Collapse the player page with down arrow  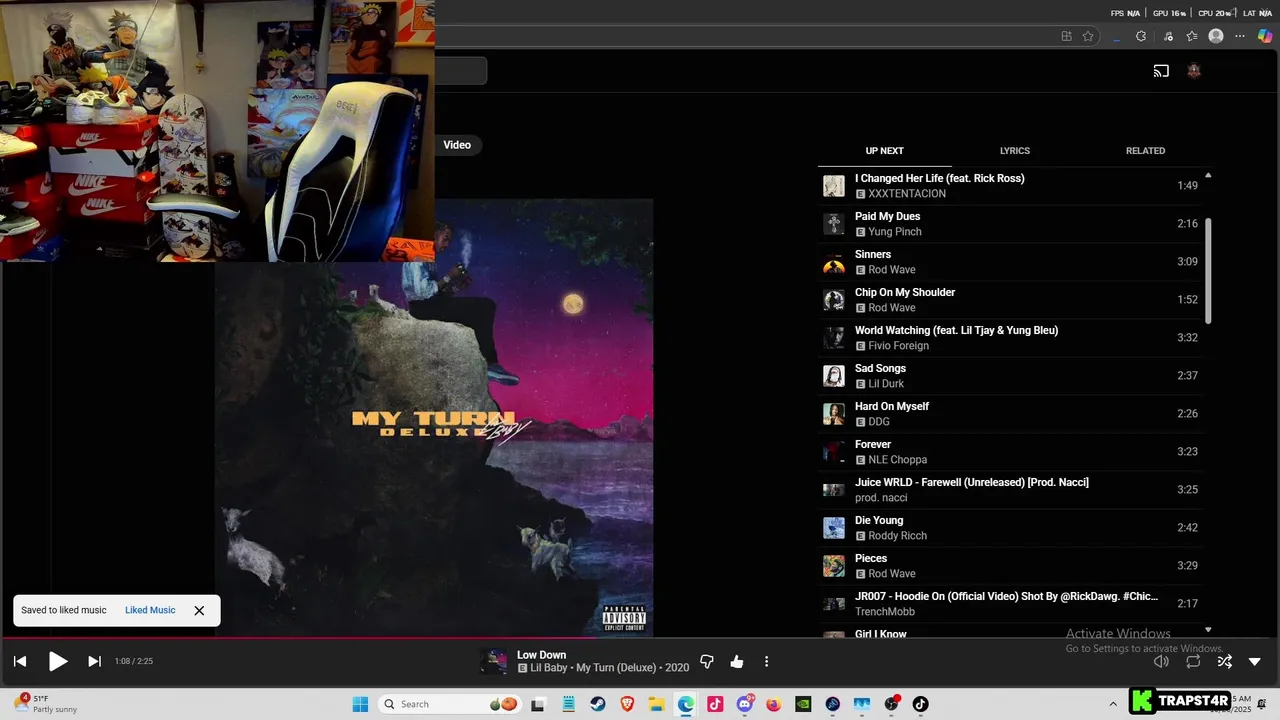pyautogui.click(x=1255, y=662)
